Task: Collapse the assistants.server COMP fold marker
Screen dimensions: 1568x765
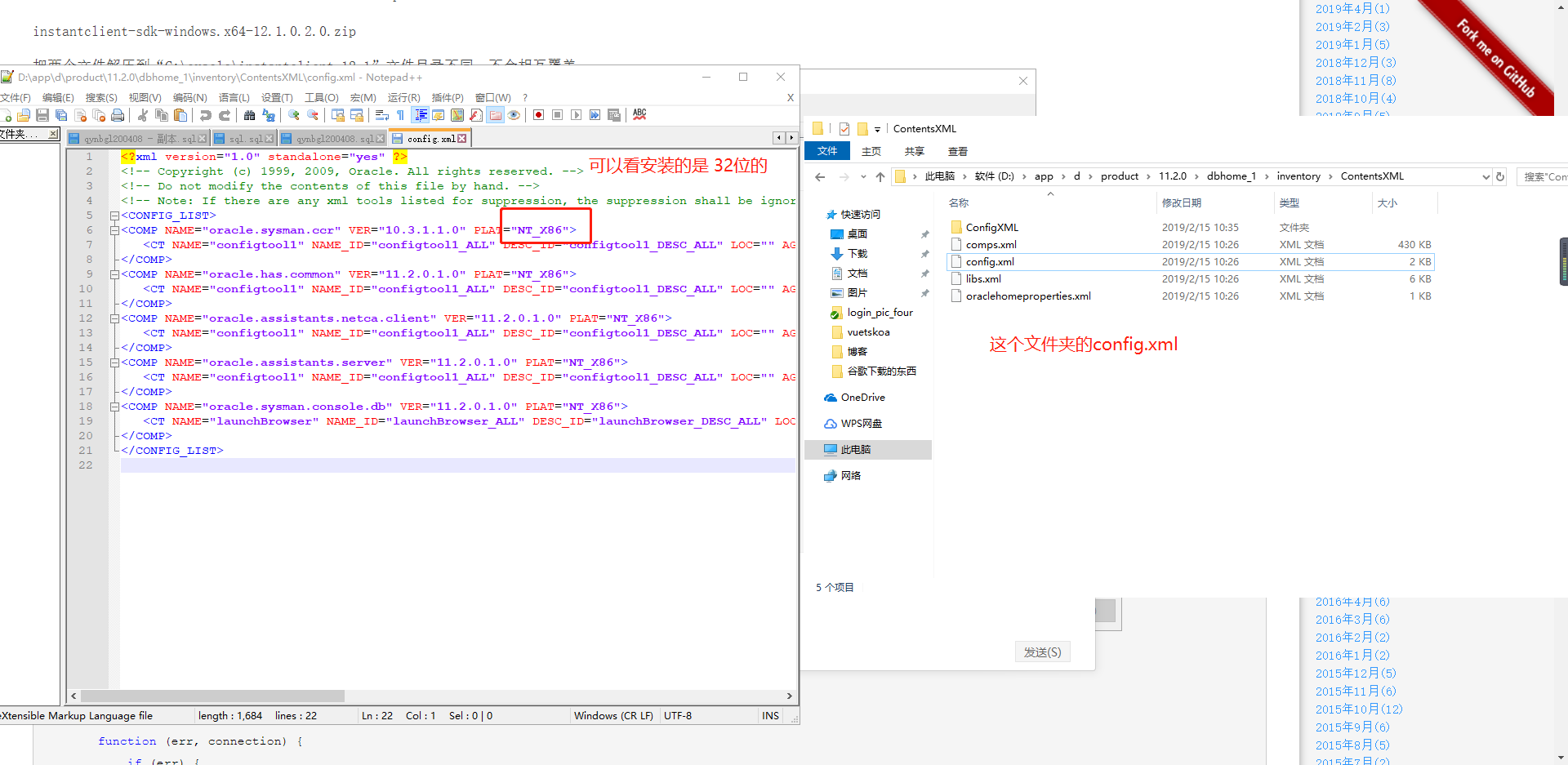Action: click(114, 362)
